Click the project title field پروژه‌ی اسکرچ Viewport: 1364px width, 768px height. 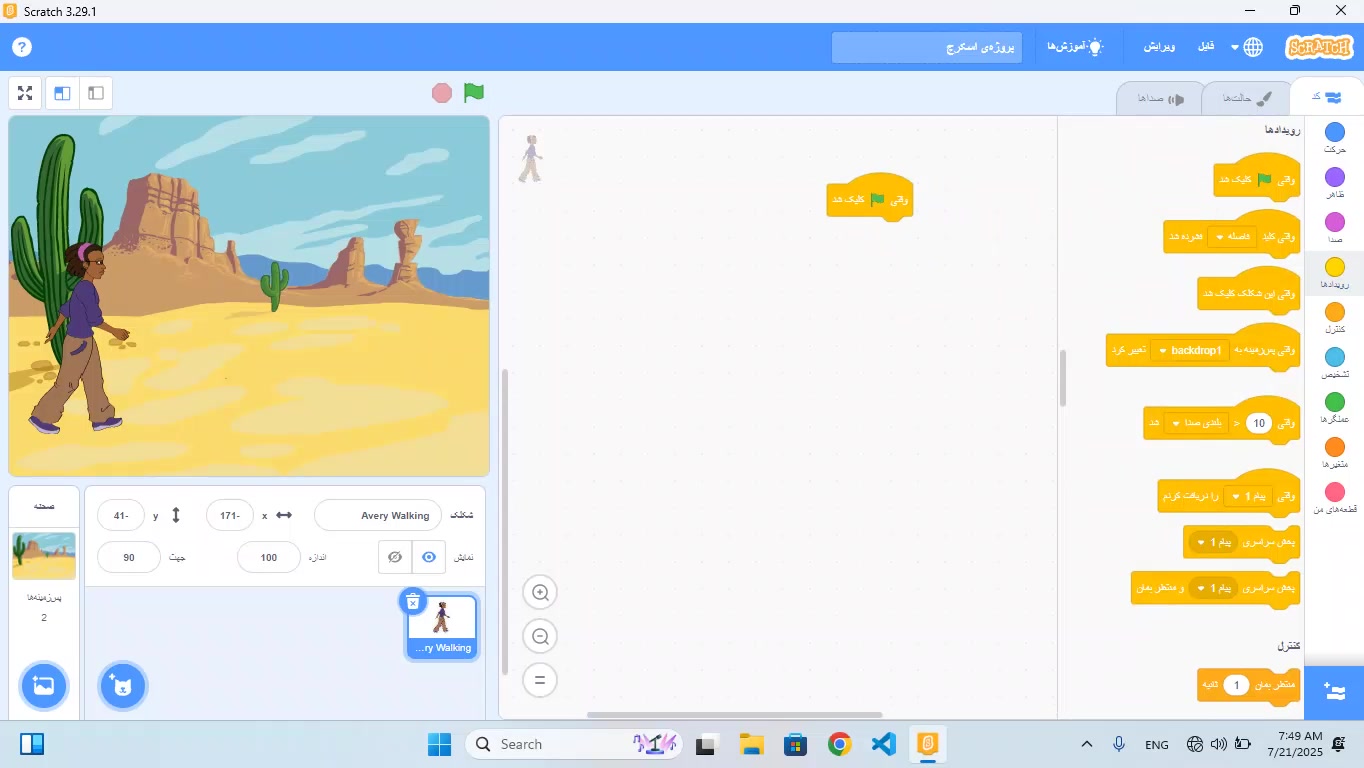(927, 47)
